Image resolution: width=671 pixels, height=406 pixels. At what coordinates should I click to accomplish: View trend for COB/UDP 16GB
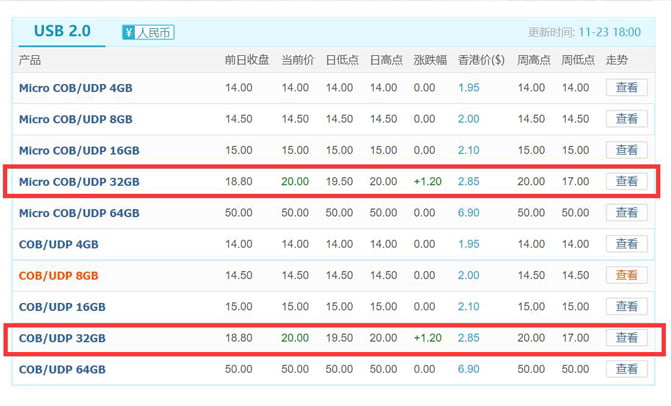point(626,306)
